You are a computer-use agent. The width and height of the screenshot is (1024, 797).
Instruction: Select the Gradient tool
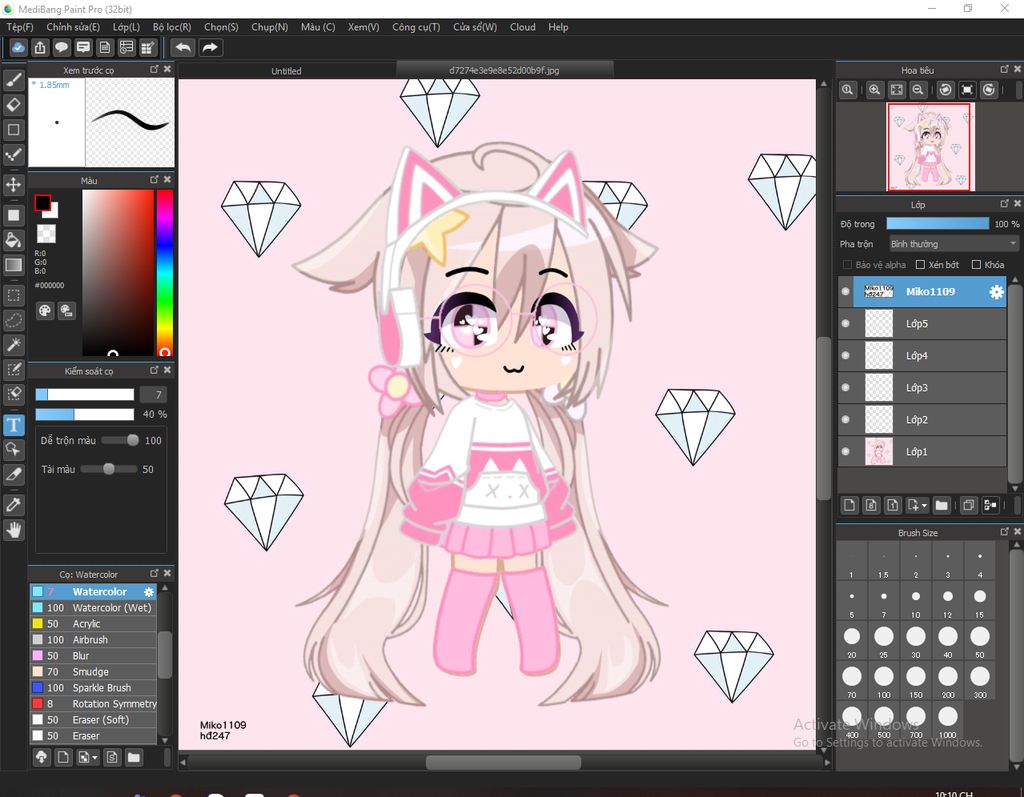[13, 265]
